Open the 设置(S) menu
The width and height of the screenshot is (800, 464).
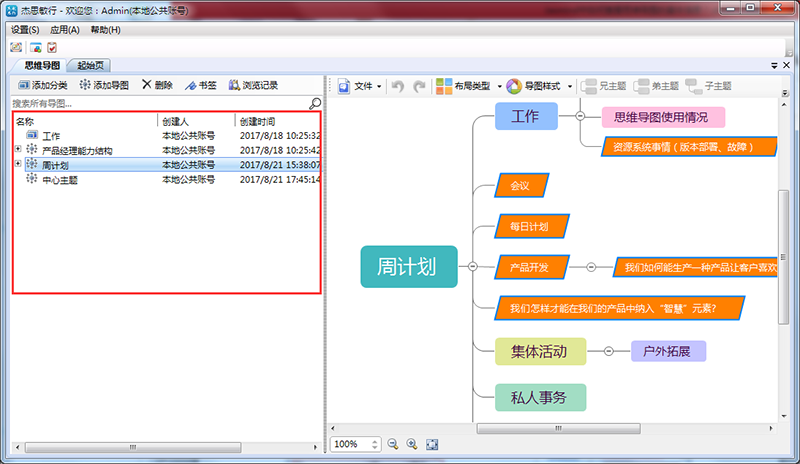point(25,30)
